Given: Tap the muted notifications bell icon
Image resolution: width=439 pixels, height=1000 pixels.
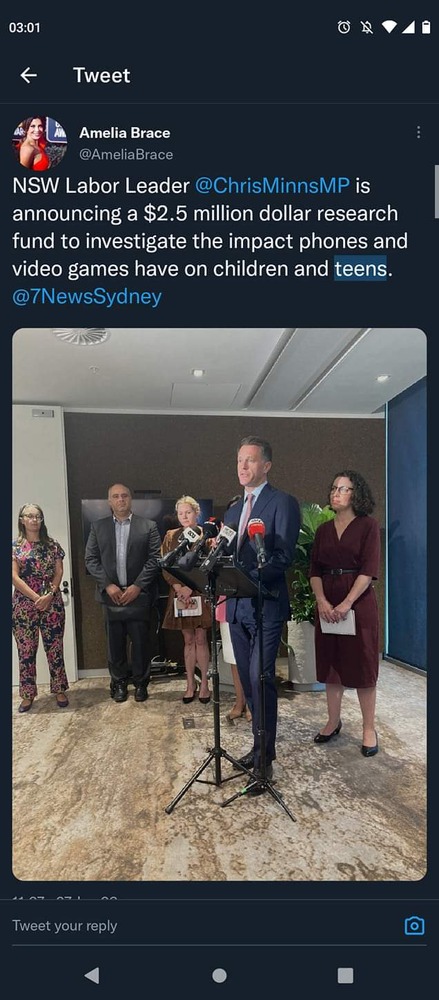Looking at the screenshot, I should click(367, 27).
